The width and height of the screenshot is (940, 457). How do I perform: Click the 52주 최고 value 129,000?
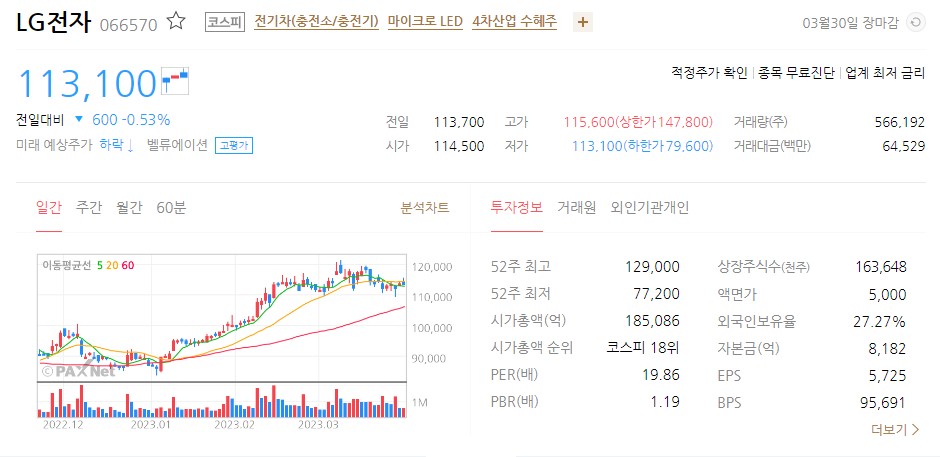pyautogui.click(x=652, y=266)
